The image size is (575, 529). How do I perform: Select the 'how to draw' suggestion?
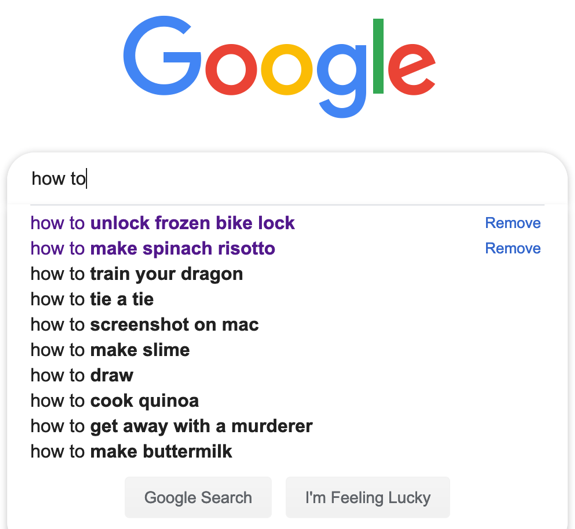pos(82,375)
